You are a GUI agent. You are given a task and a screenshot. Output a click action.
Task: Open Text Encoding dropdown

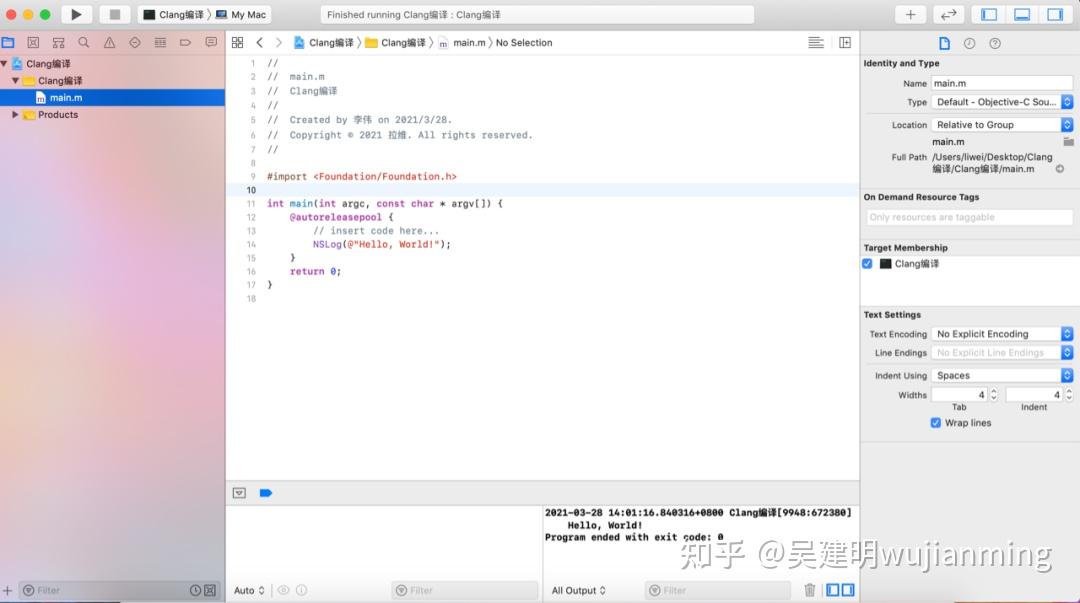[1002, 334]
